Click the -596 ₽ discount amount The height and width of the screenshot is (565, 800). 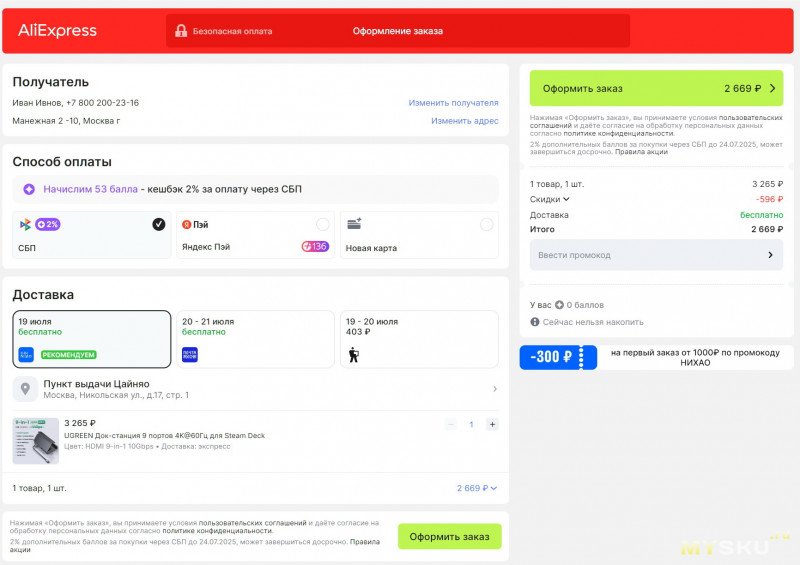point(769,199)
